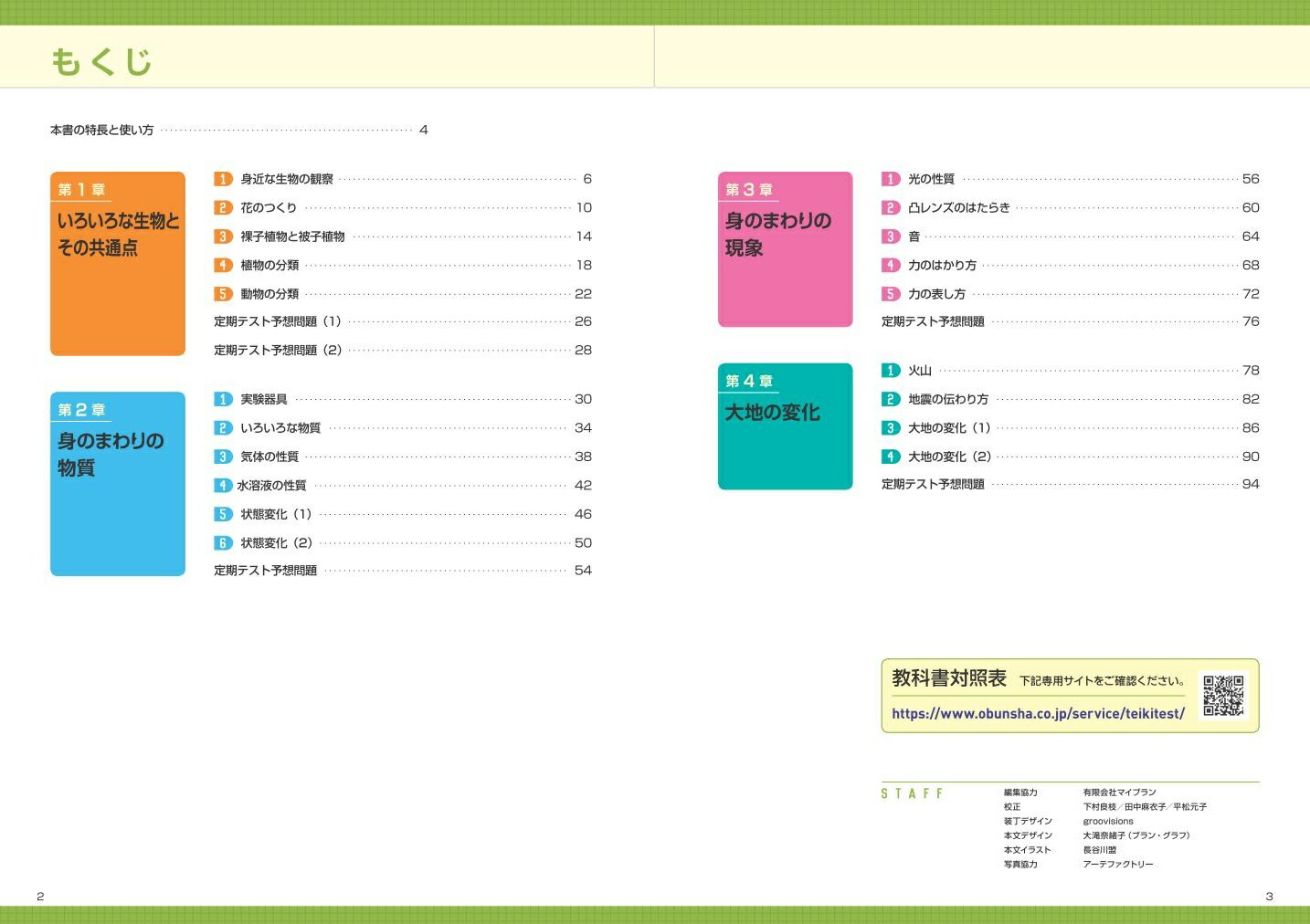Click pink number 3 badge beside 音
This screenshot has height=924, width=1310.
point(891,236)
